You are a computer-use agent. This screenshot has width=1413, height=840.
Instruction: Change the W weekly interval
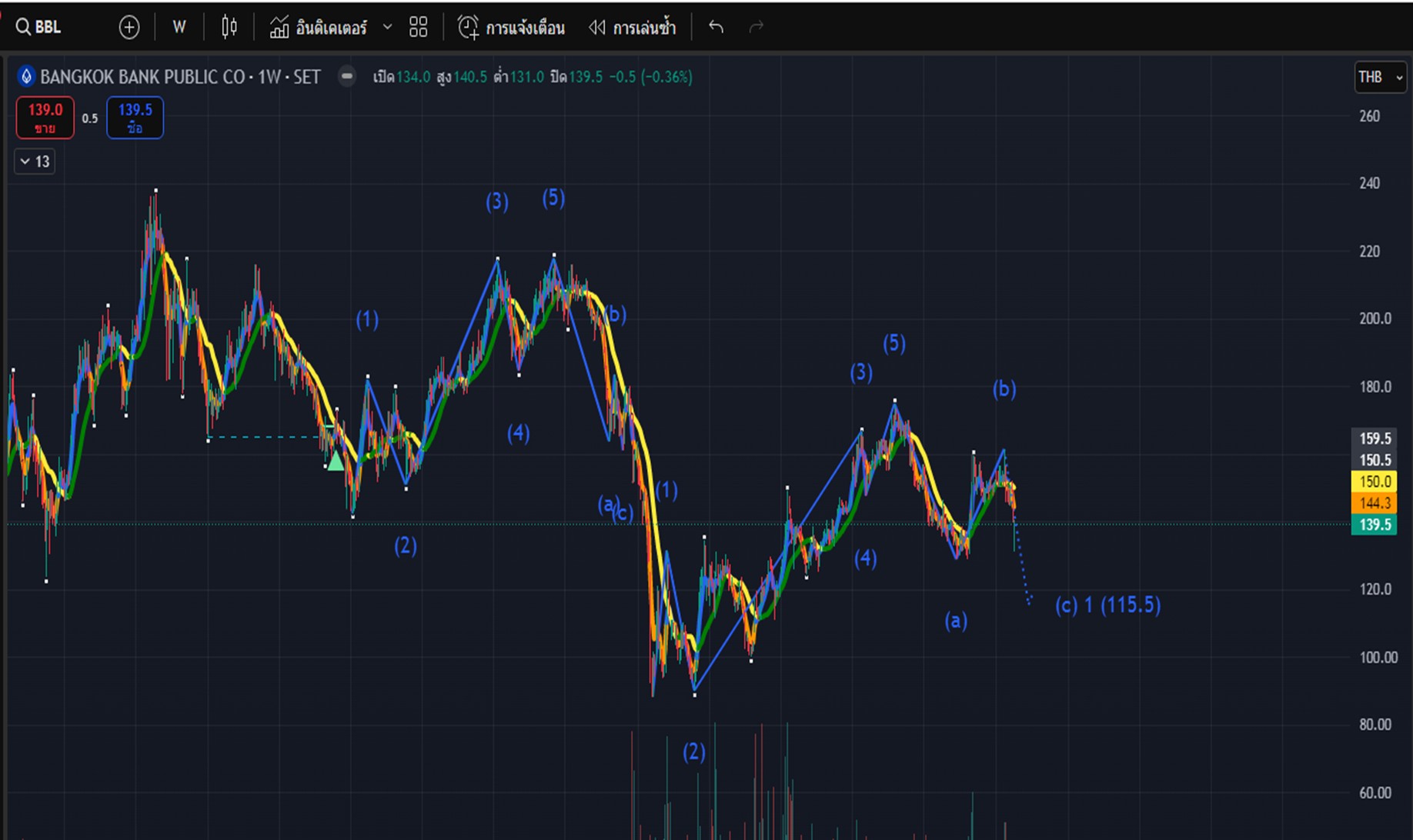pyautogui.click(x=179, y=28)
